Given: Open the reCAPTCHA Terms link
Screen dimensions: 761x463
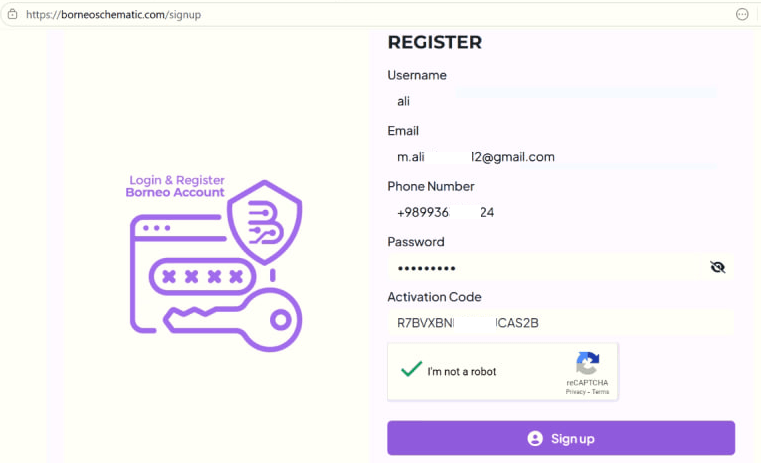Looking at the screenshot, I should pyautogui.click(x=600, y=392).
